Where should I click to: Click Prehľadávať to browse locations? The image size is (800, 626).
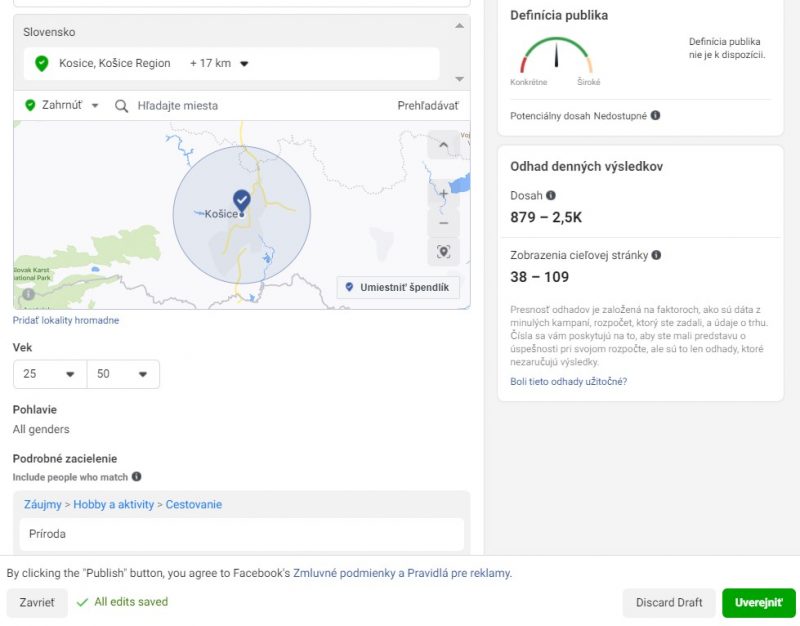pyautogui.click(x=428, y=106)
